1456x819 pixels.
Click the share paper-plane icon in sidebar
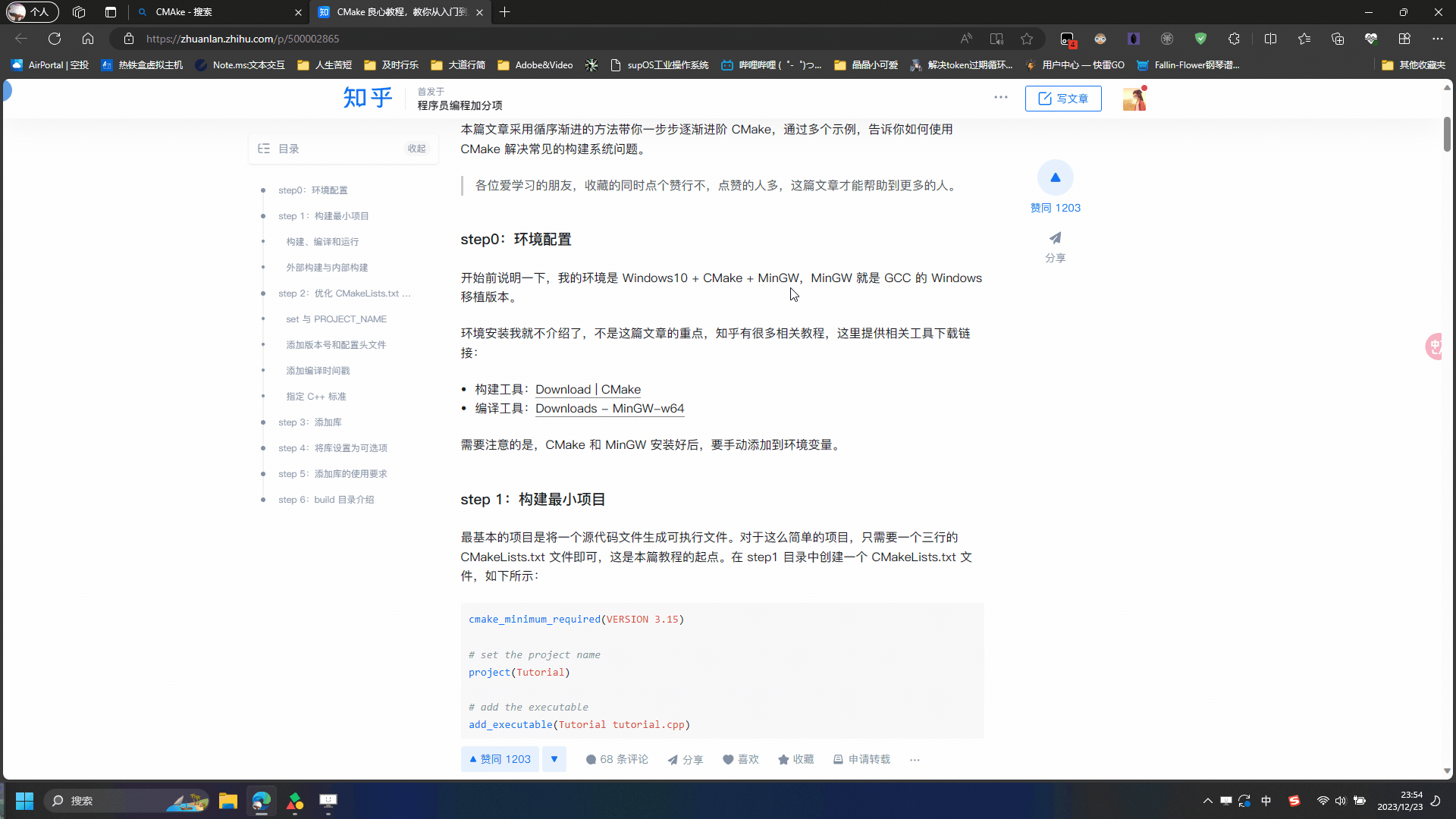click(x=1055, y=238)
